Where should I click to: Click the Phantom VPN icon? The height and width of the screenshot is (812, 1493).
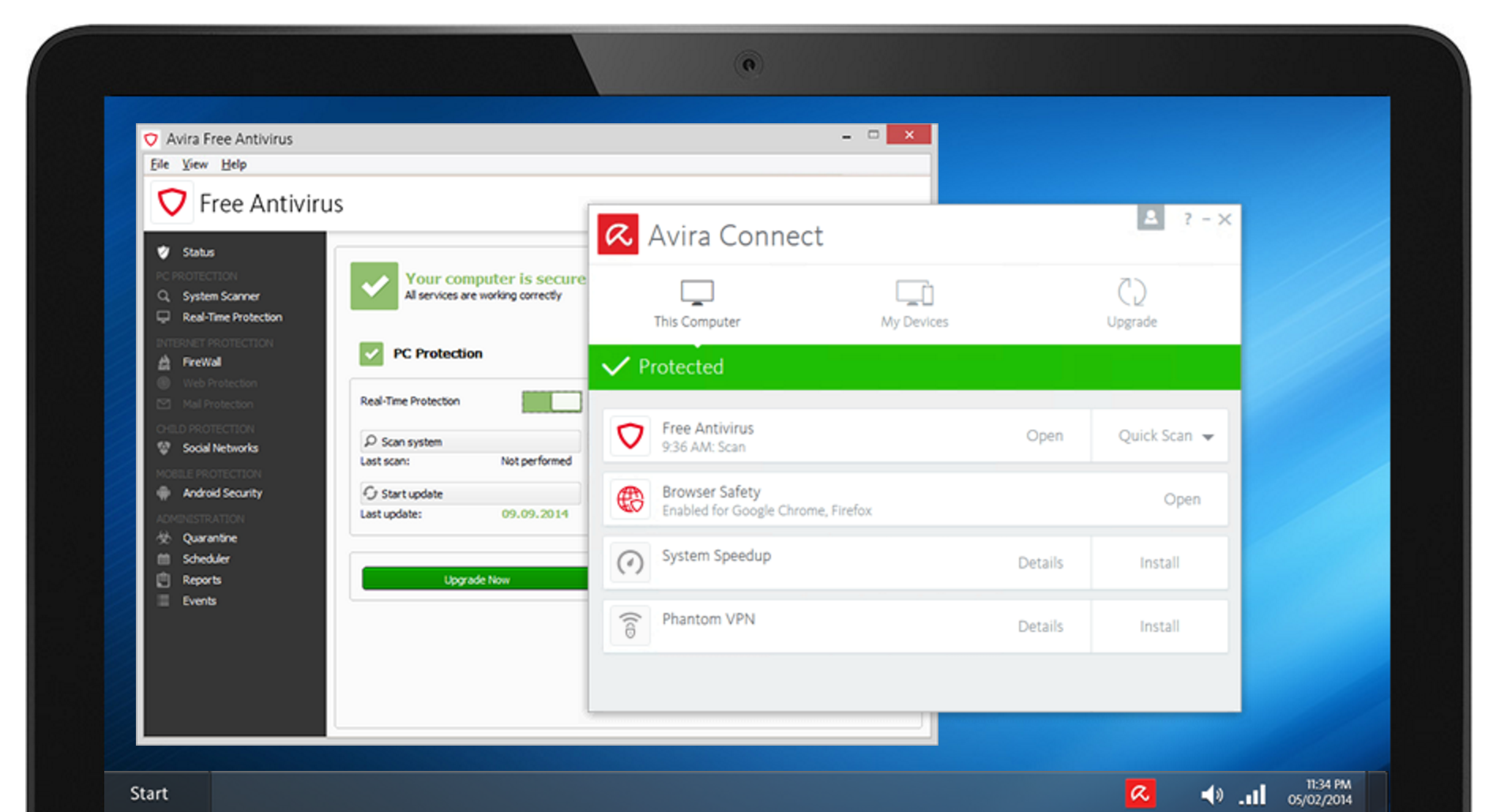(630, 626)
